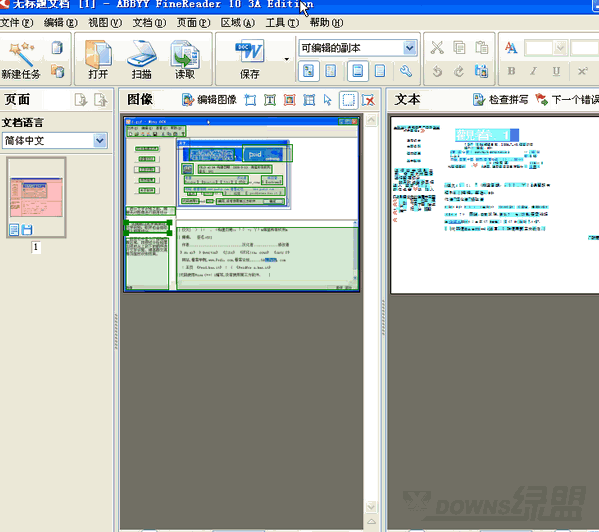The height and width of the screenshot is (532, 599).
Task: Click the Paste clipboard icon
Action: point(481,48)
